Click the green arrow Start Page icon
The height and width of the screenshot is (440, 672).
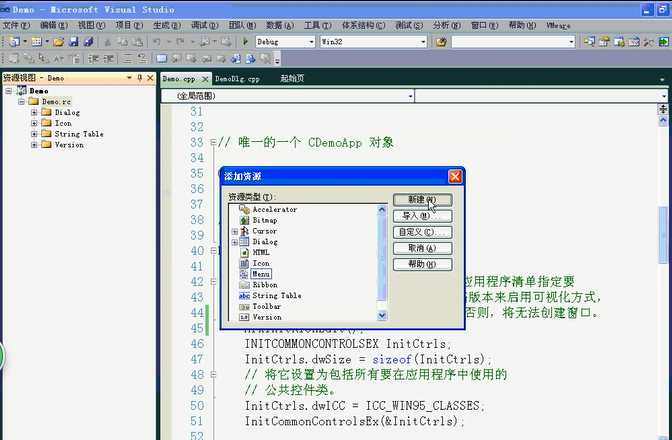click(x=663, y=42)
